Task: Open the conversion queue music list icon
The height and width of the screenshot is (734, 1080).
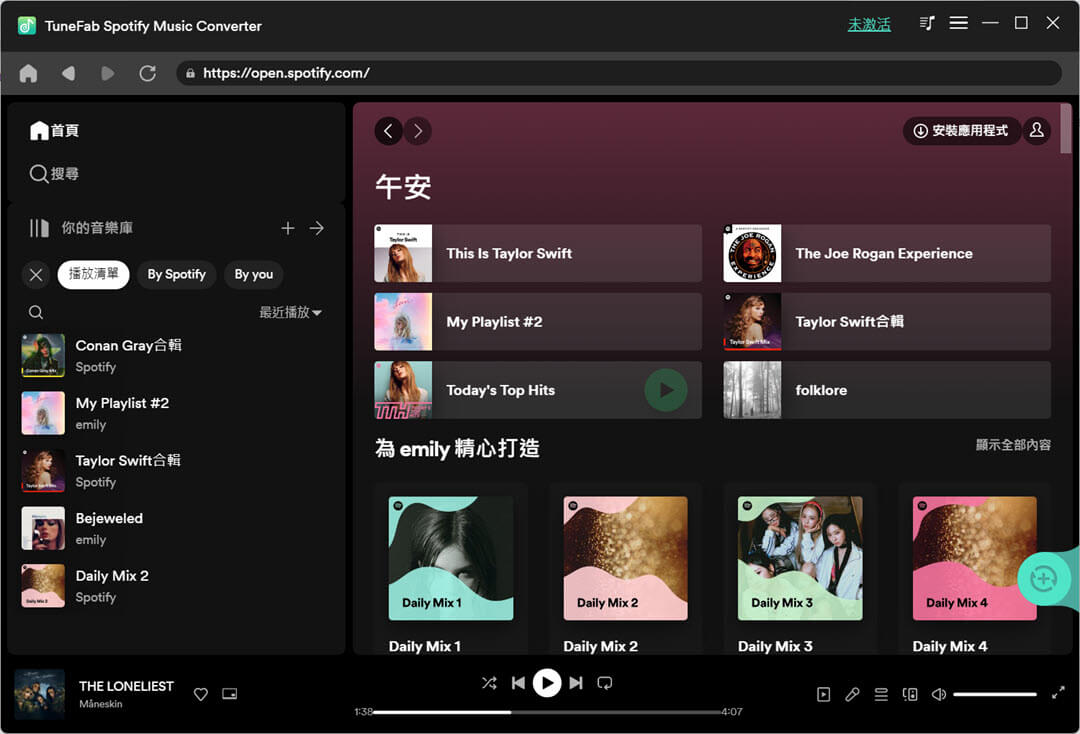Action: [x=927, y=23]
